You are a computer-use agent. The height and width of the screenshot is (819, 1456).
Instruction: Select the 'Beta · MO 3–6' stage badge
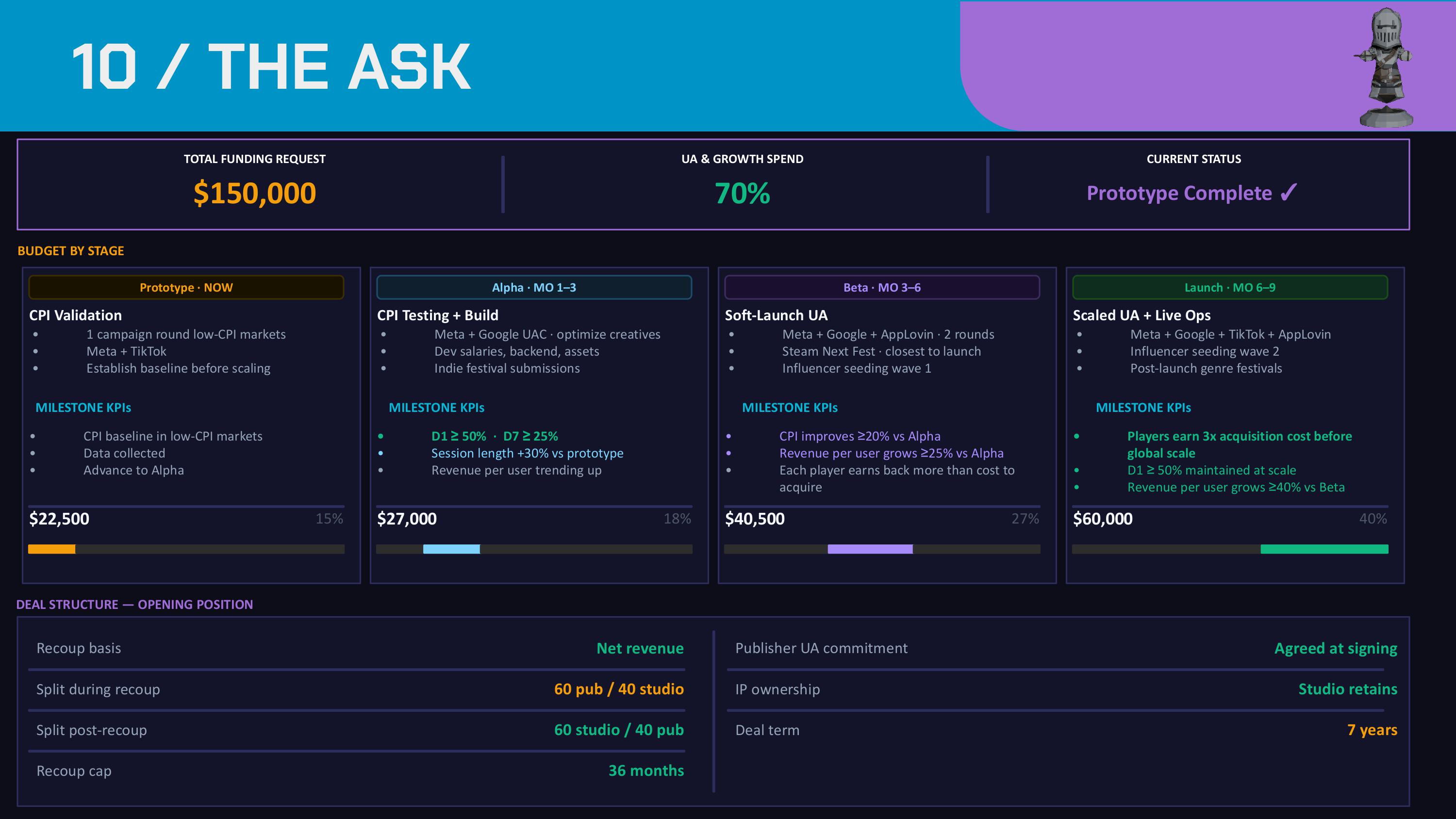point(882,287)
